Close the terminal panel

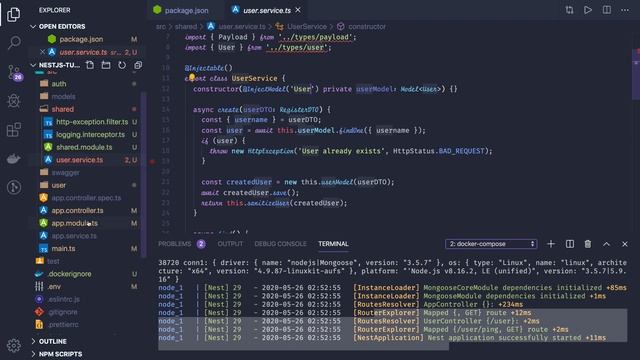tap(624, 244)
